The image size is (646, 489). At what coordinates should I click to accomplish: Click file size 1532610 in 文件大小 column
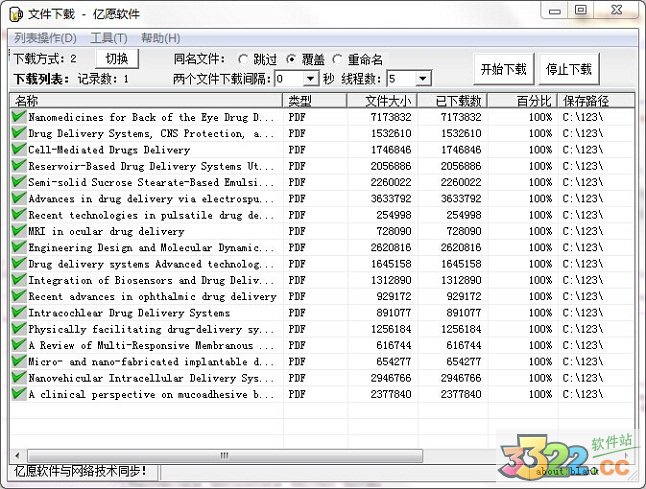[x=391, y=133]
